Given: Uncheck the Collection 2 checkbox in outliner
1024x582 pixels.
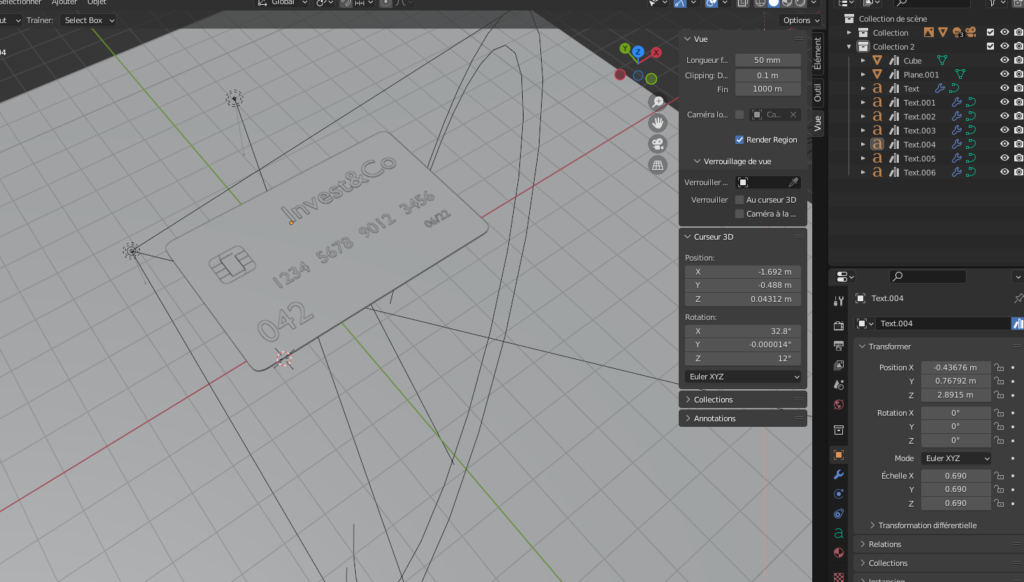Looking at the screenshot, I should 990,46.
